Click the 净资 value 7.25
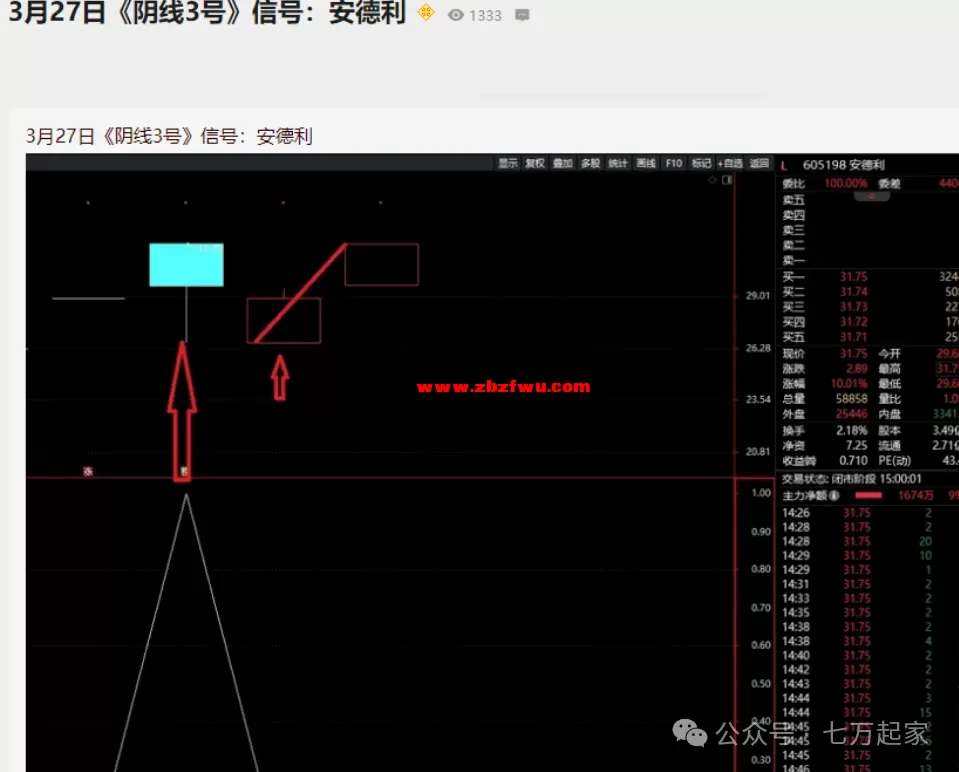 coord(856,446)
